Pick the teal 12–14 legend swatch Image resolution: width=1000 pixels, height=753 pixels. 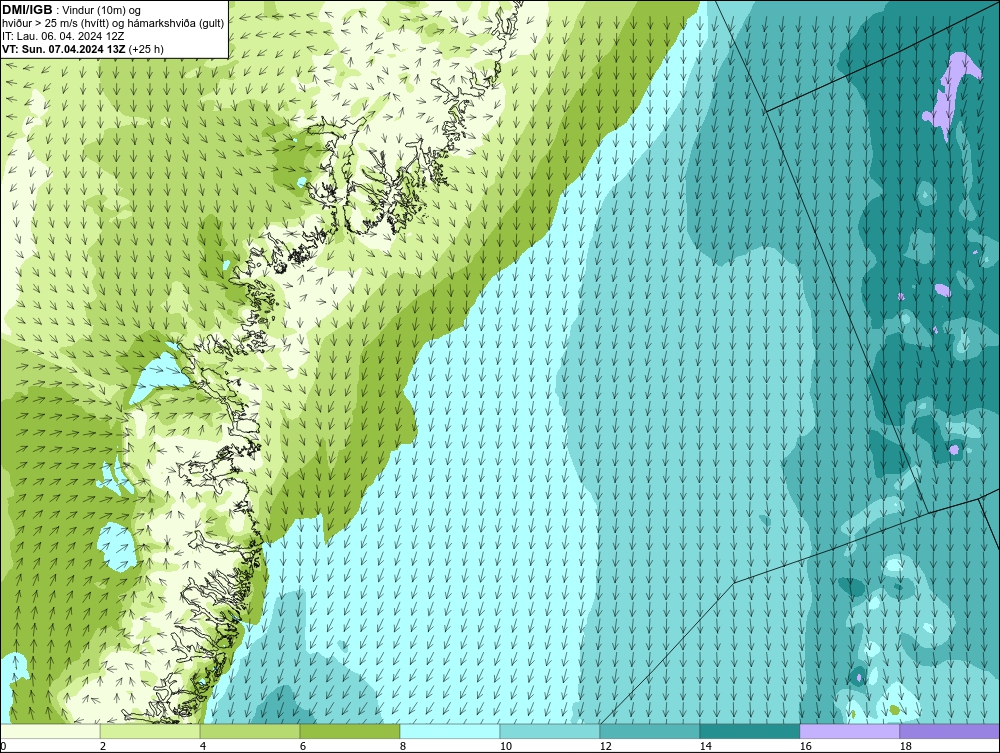point(649,731)
